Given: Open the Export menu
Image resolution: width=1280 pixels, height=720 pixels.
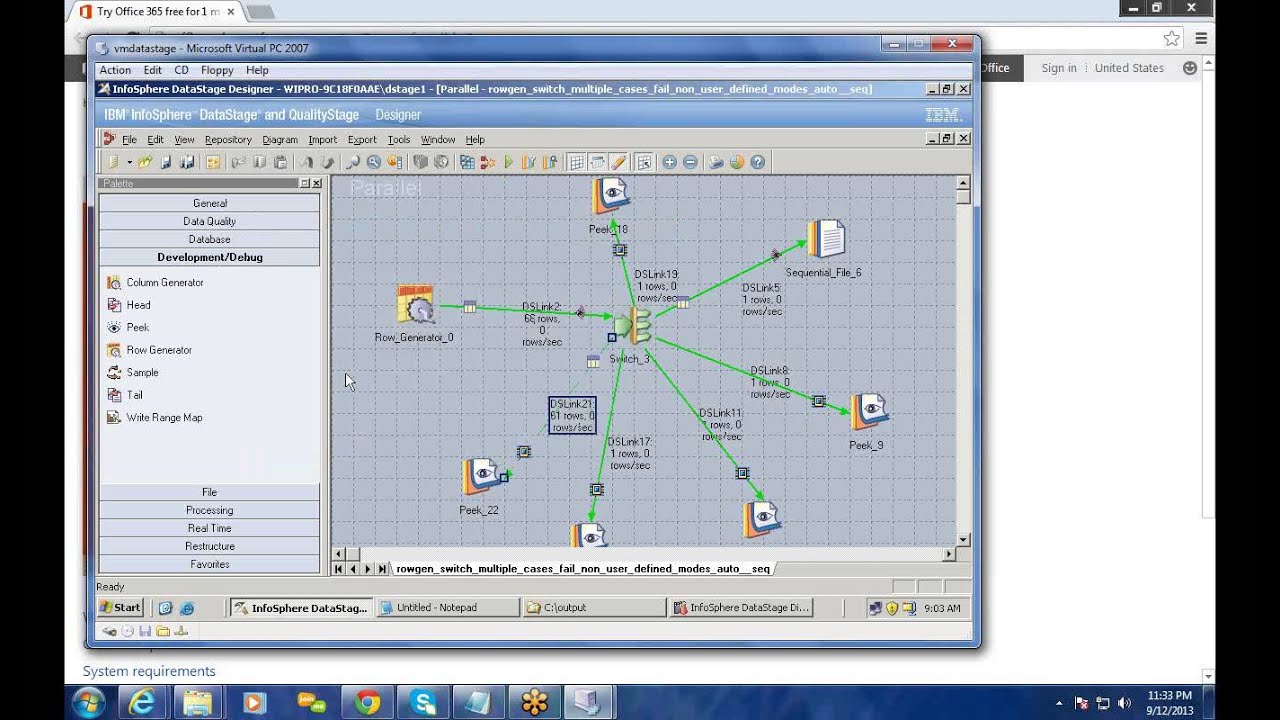Looking at the screenshot, I should pyautogui.click(x=362, y=140).
